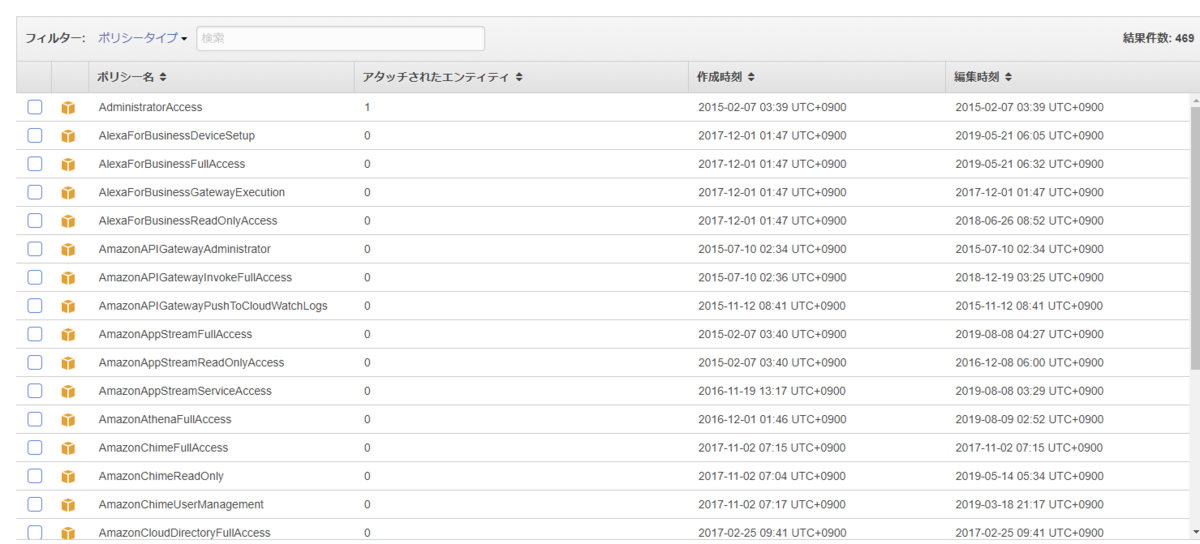
Task: Click the policy icon beside AmazonAppStreamServiceAccess
Action: (68, 391)
